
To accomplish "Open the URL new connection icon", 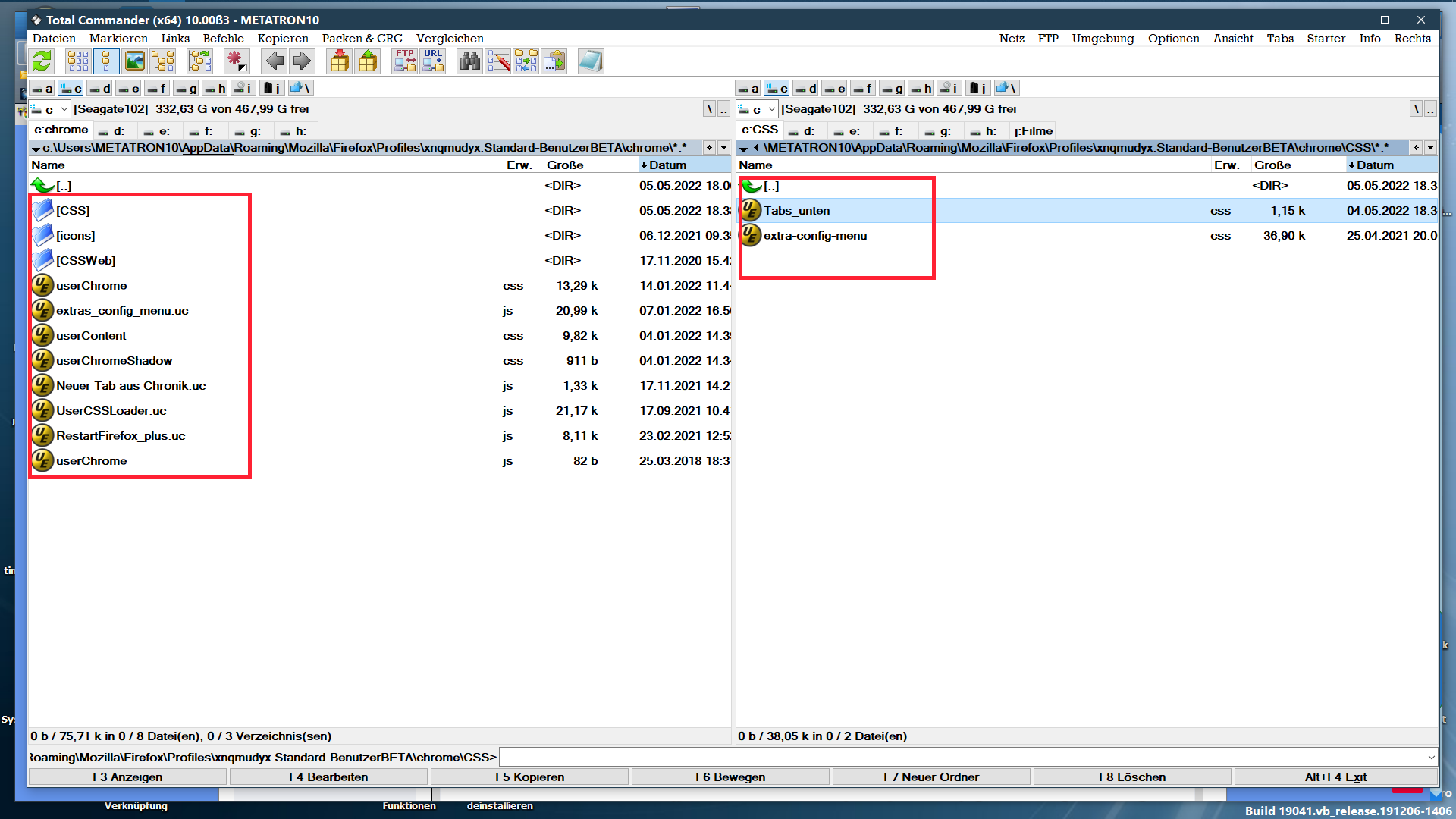I will (x=433, y=61).
